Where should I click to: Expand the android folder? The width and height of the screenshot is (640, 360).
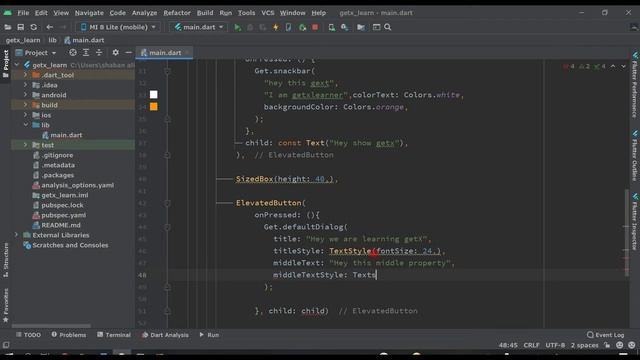(25, 95)
